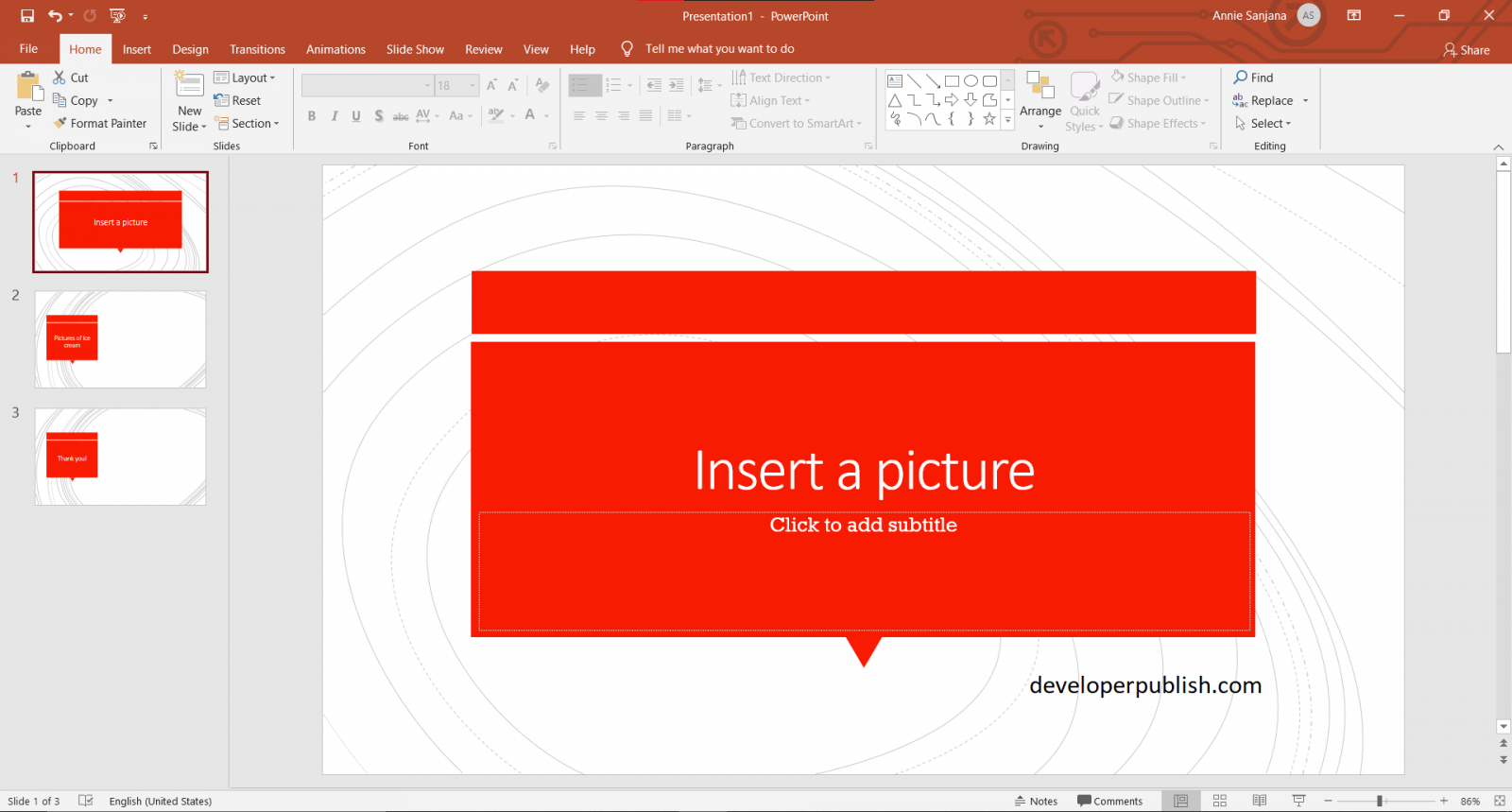This screenshot has height=812, width=1512.
Task: Select the star shape in shapes gallery
Action: tap(988, 119)
